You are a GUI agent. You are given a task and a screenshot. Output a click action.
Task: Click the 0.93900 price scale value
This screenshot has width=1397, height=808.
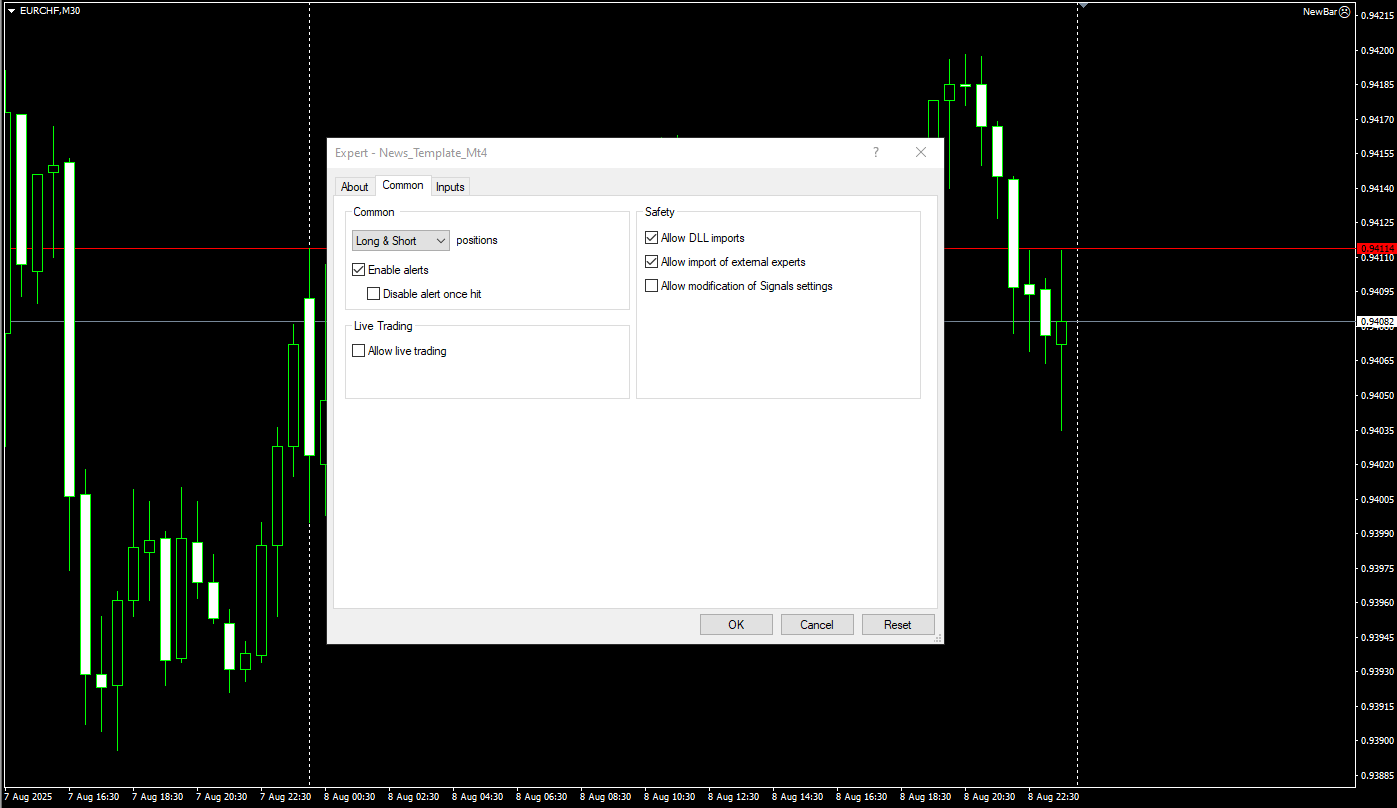1378,741
